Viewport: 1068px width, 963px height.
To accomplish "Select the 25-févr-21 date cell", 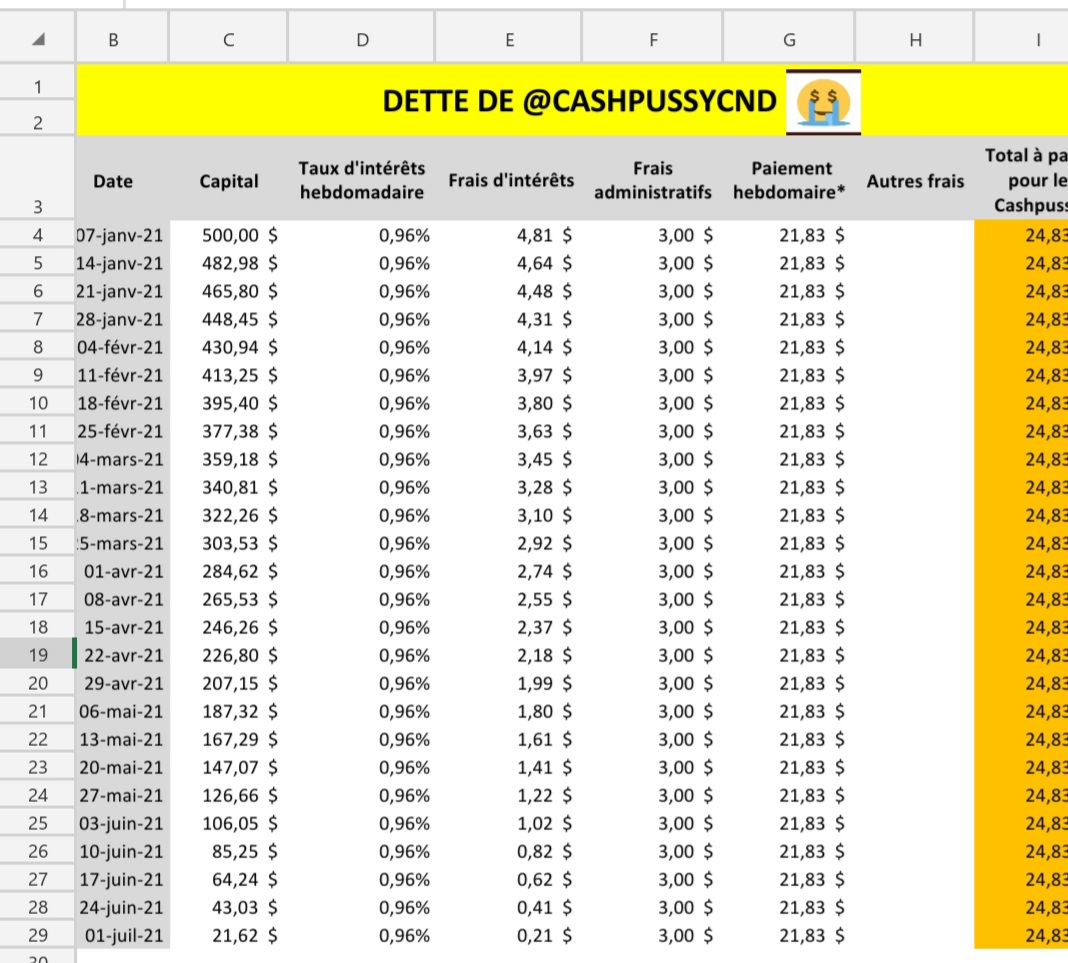I will [123, 431].
